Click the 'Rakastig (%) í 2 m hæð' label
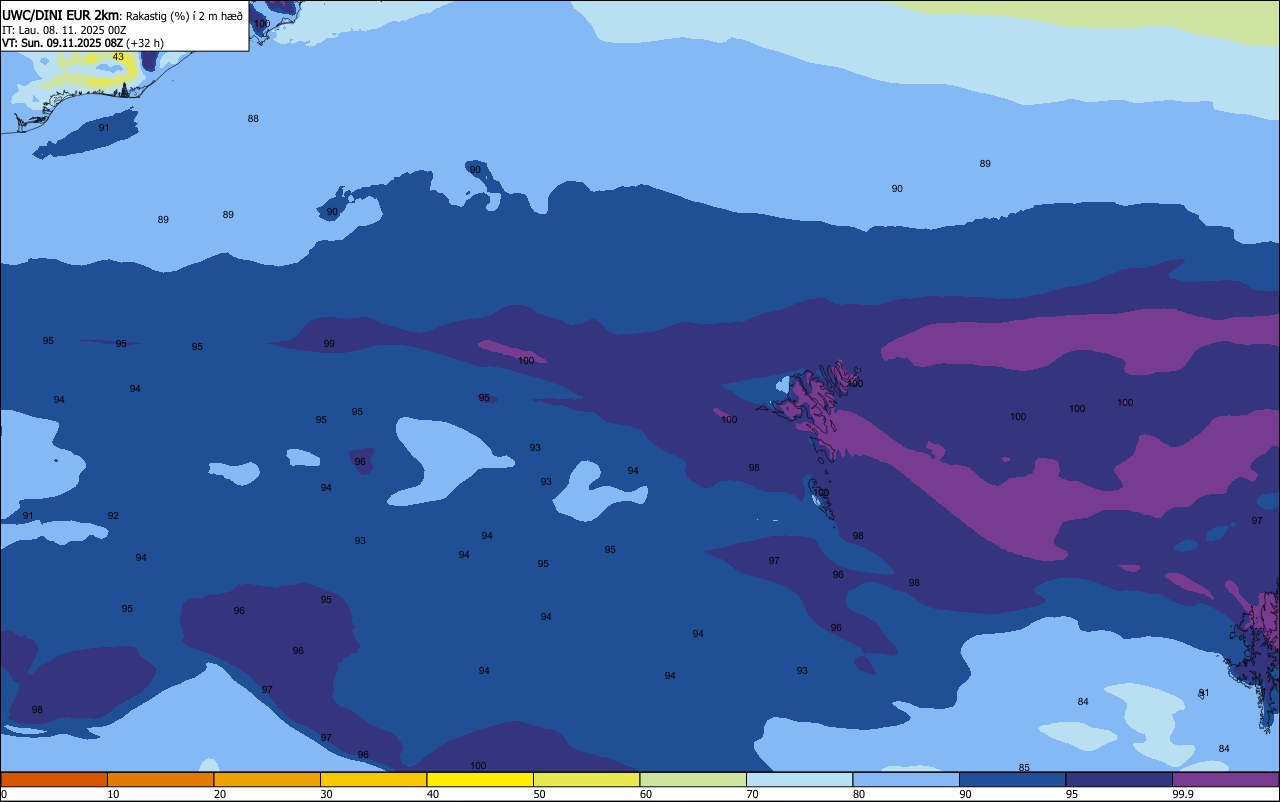The height and width of the screenshot is (802, 1280). pos(184,16)
